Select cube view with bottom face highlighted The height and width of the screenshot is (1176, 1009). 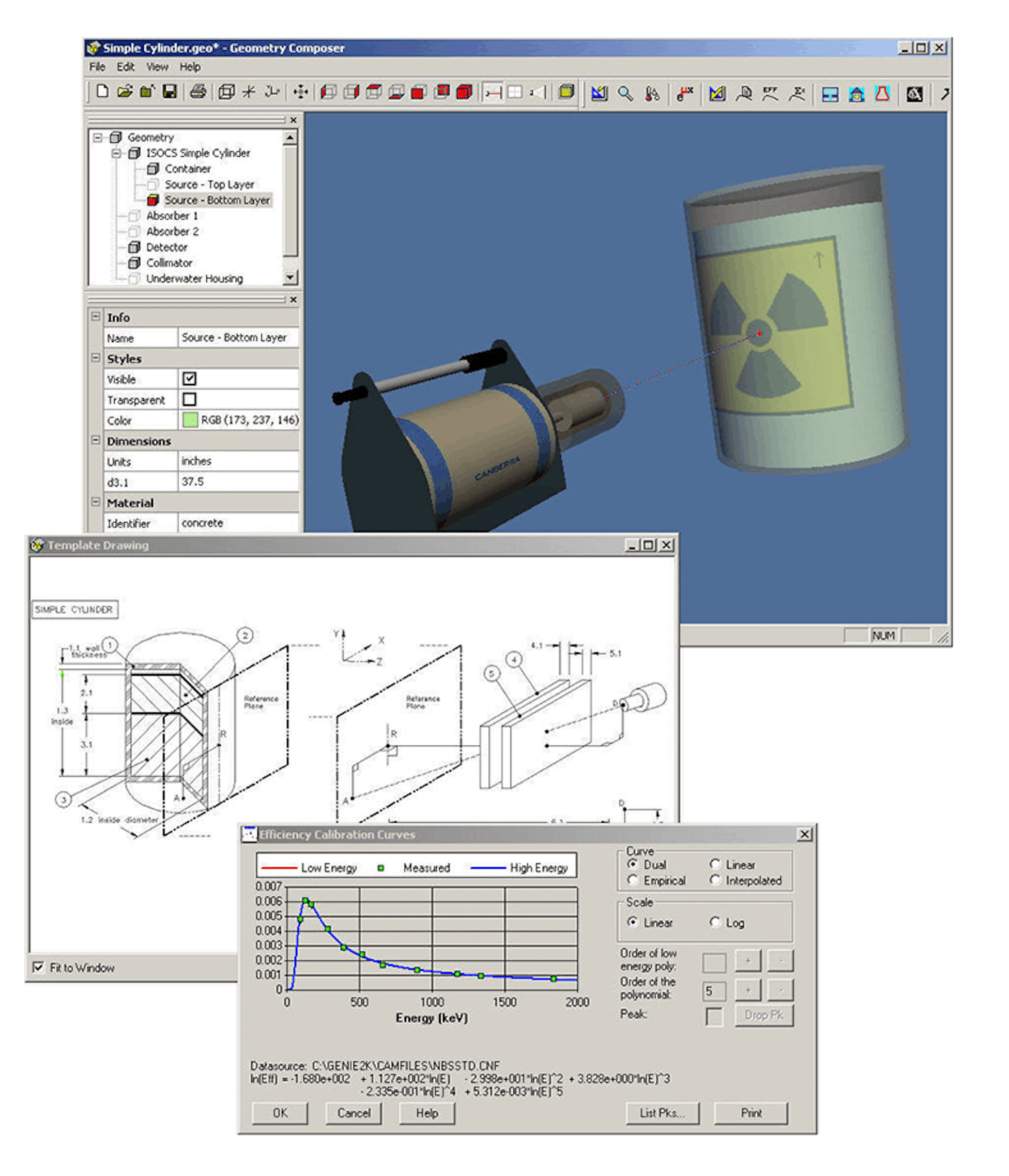(397, 91)
